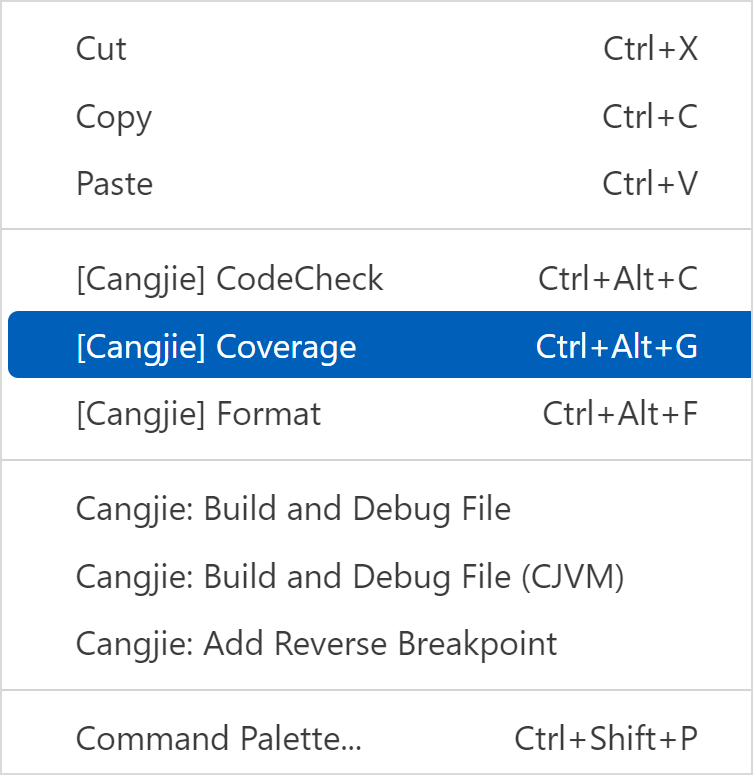Click the Ctrl+Alt+F shortcut label
The width and height of the screenshot is (753, 775).
coord(620,413)
